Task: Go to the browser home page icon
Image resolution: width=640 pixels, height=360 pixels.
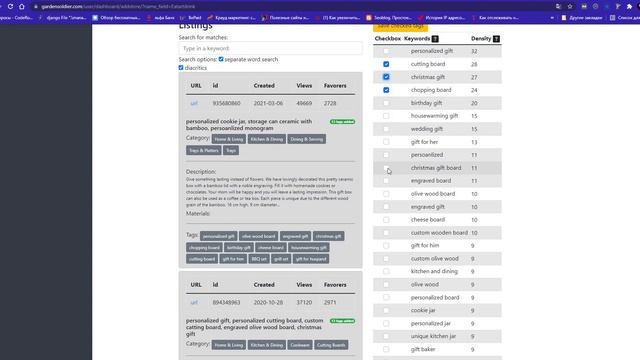Action: pyautogui.click(x=22, y=7)
